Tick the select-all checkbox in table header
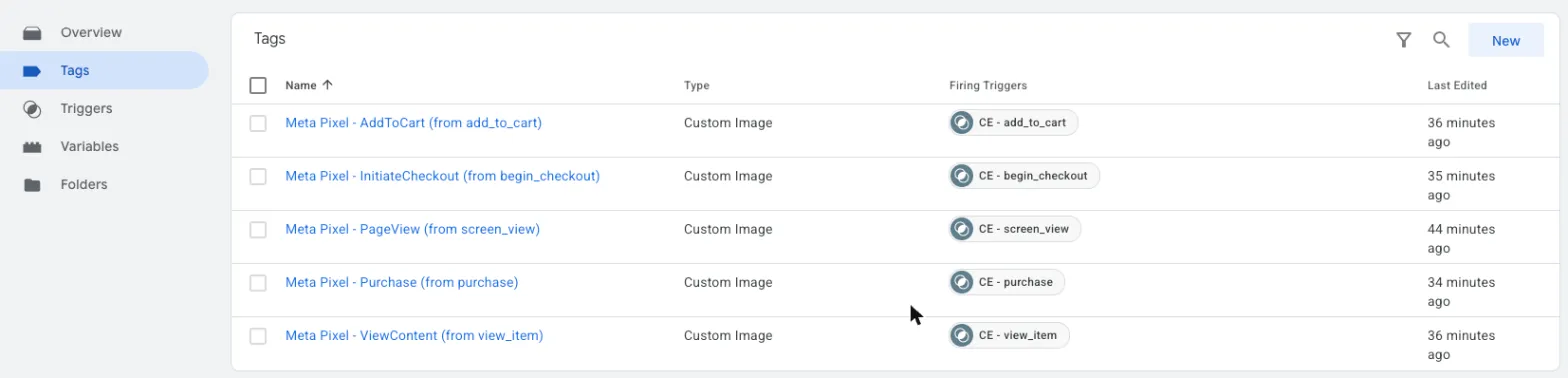 (258, 86)
